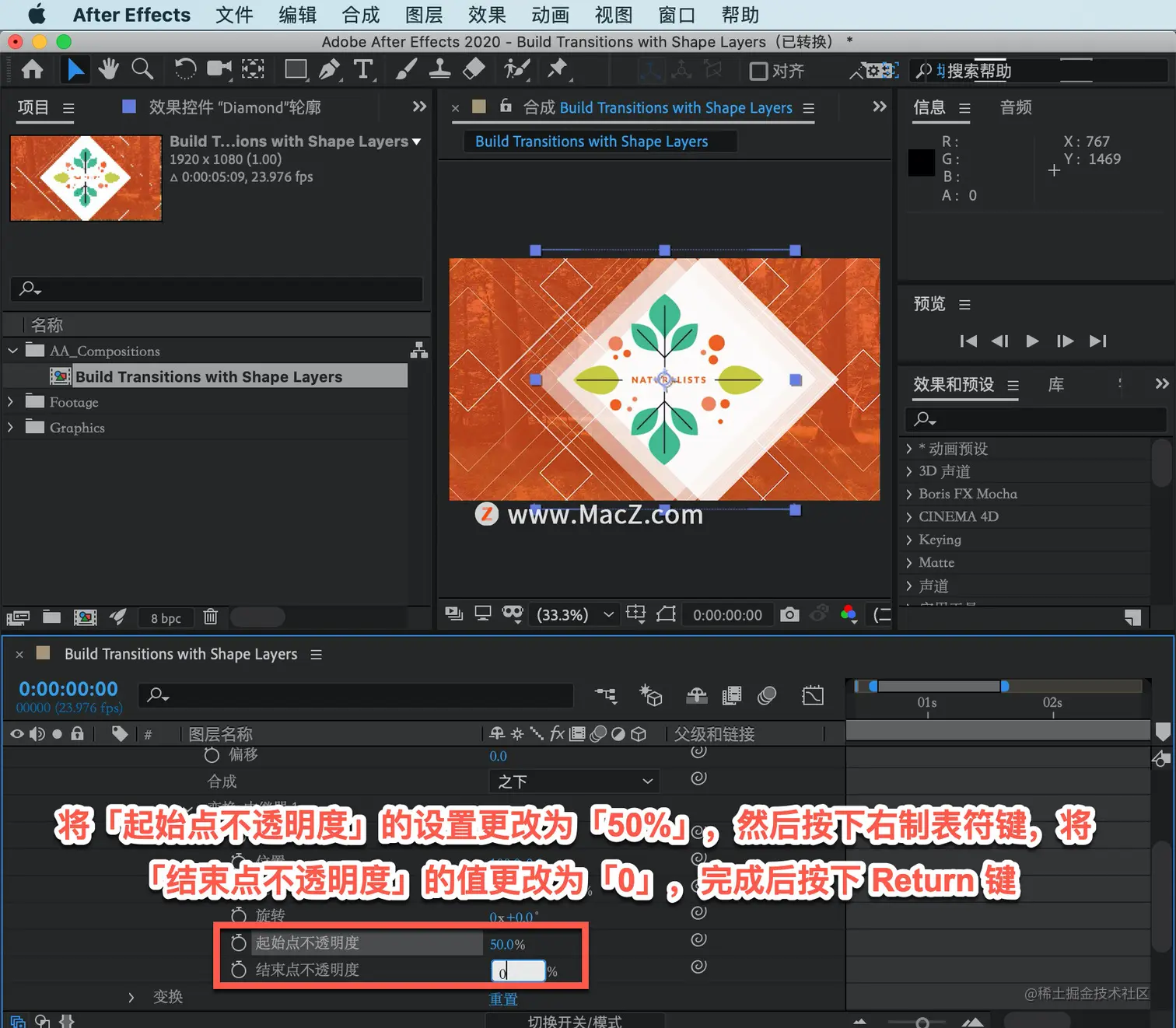Select the Pan Behind anchor point tool

tap(253, 69)
